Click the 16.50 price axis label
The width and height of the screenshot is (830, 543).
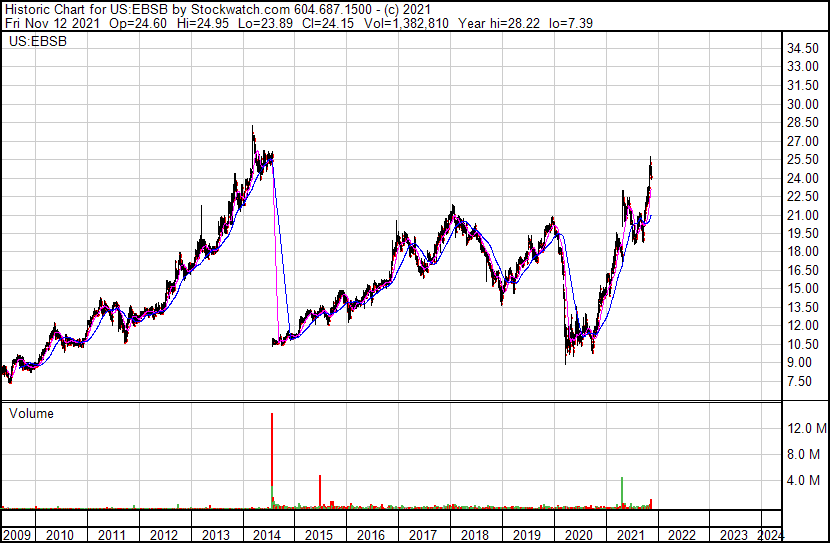[x=803, y=270]
